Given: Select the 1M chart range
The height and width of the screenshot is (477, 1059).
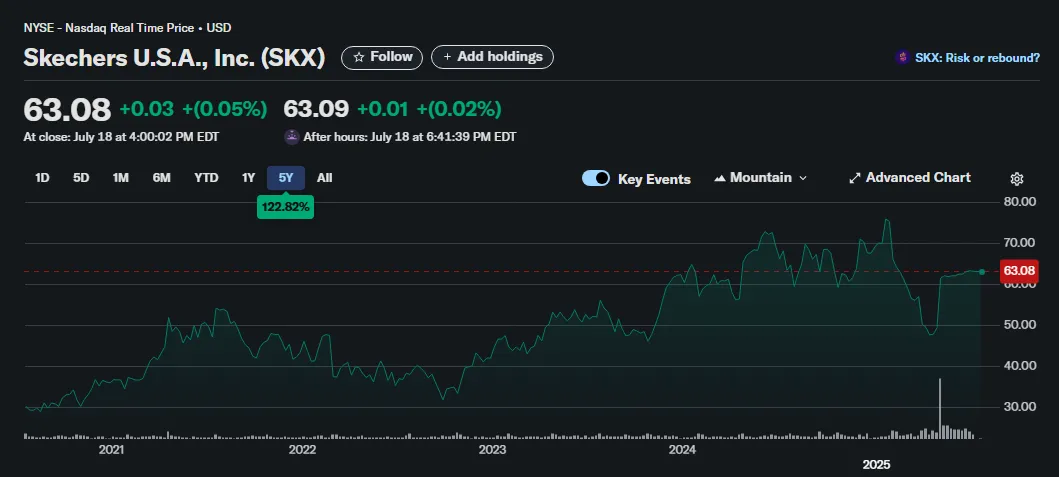Looking at the screenshot, I should click(x=121, y=178).
